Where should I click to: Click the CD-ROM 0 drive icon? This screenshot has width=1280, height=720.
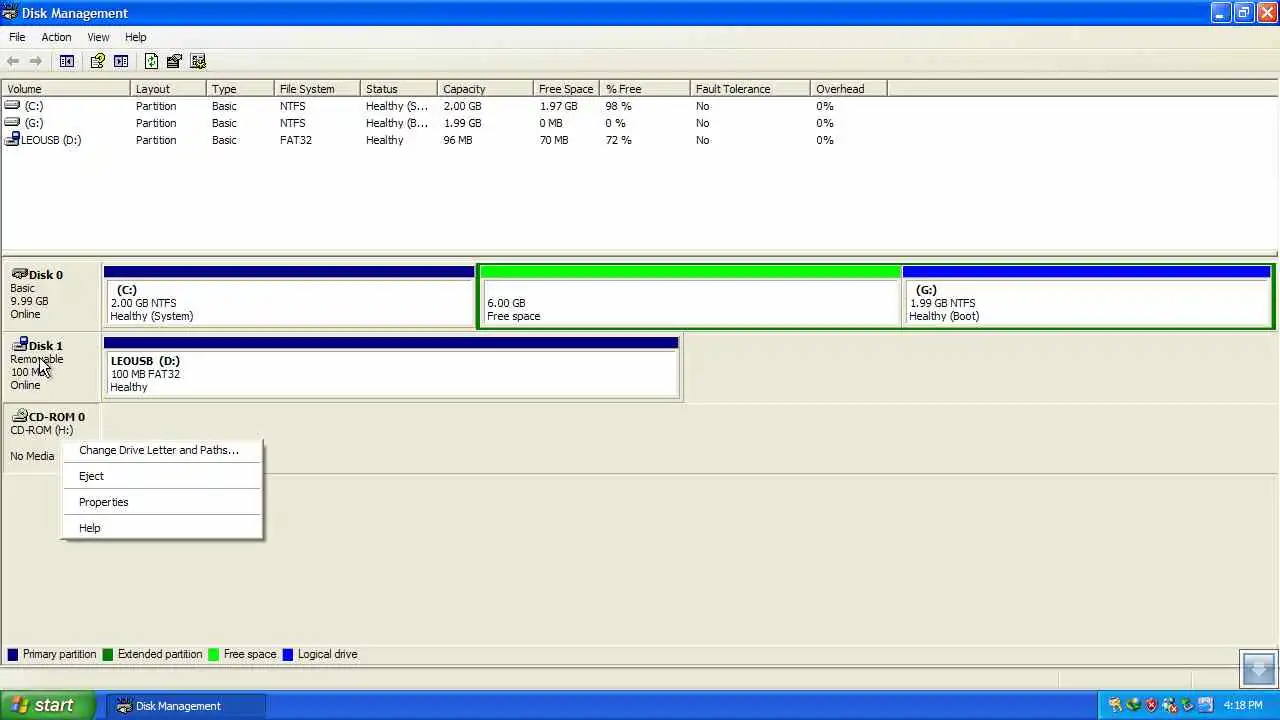click(19, 416)
